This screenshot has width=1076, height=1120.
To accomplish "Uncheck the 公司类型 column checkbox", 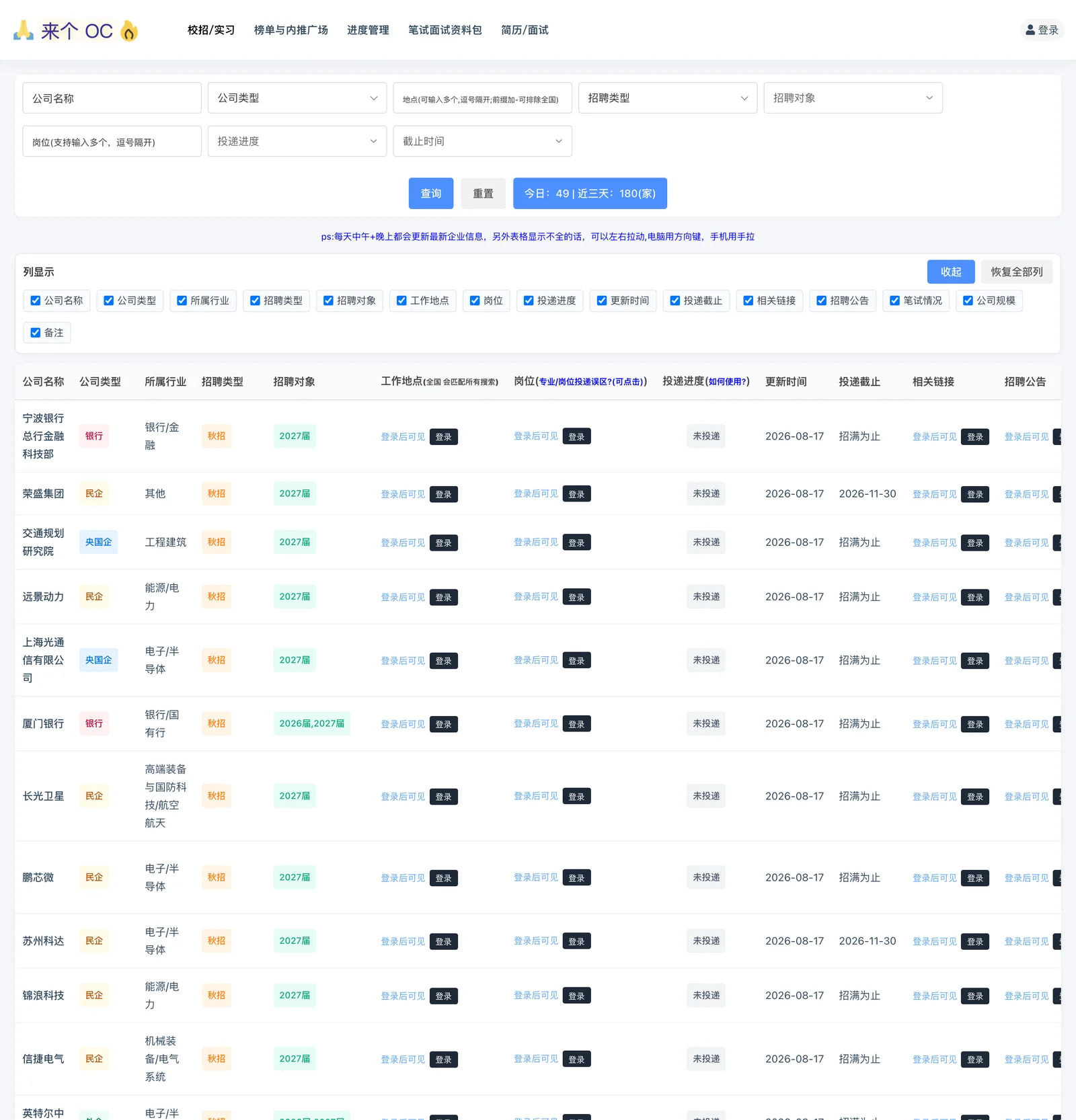I will tap(109, 301).
